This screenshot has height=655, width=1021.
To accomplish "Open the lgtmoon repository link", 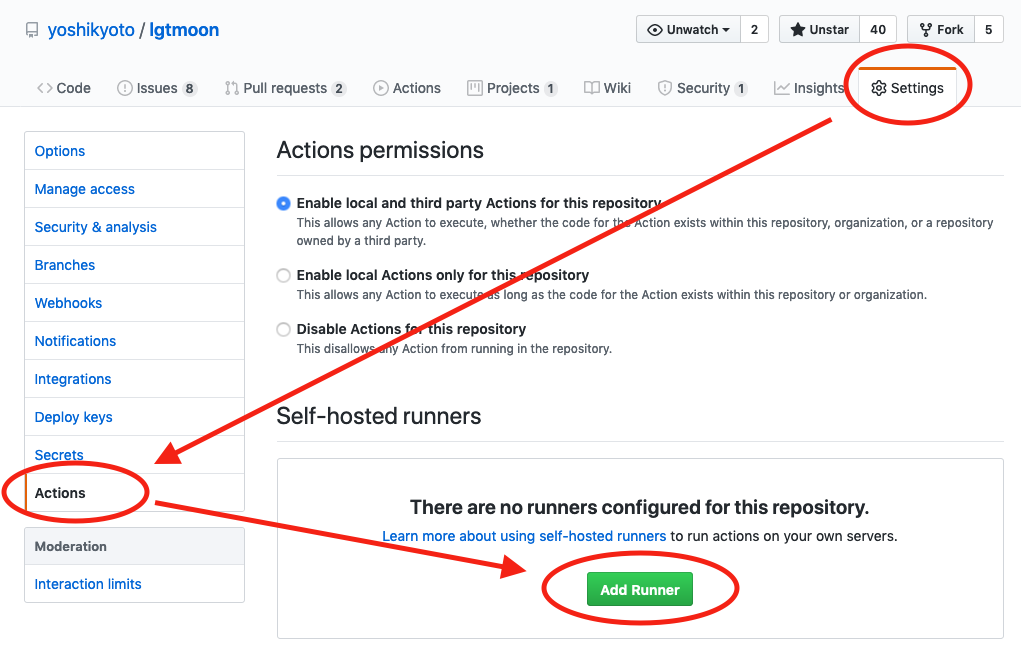I will 184,30.
